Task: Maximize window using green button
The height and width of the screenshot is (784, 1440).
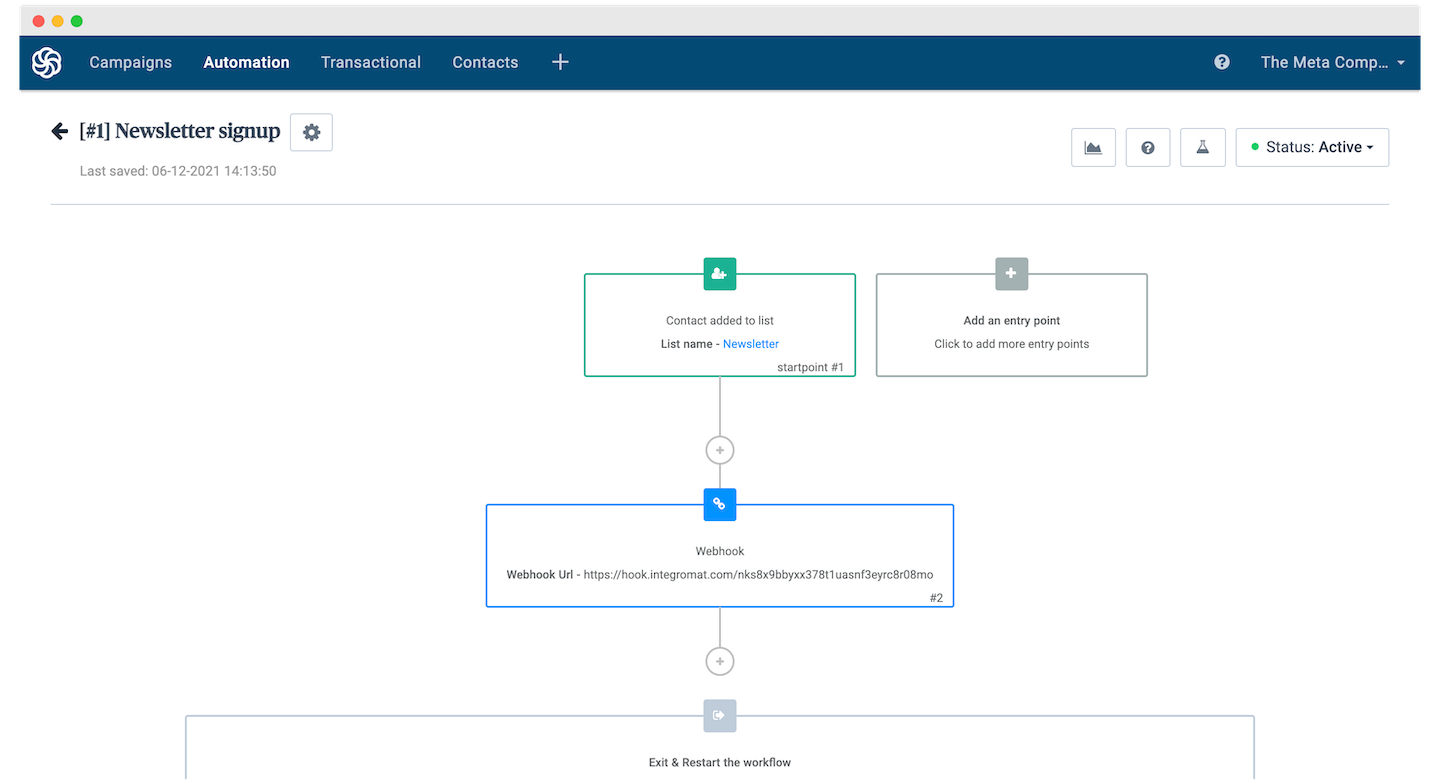Action: (x=77, y=21)
